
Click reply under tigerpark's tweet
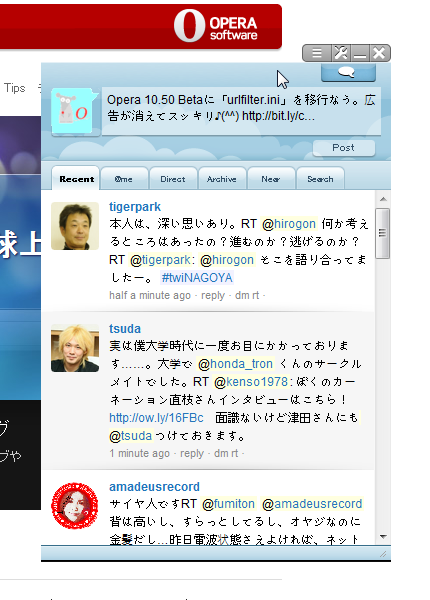pyautogui.click(x=213, y=295)
